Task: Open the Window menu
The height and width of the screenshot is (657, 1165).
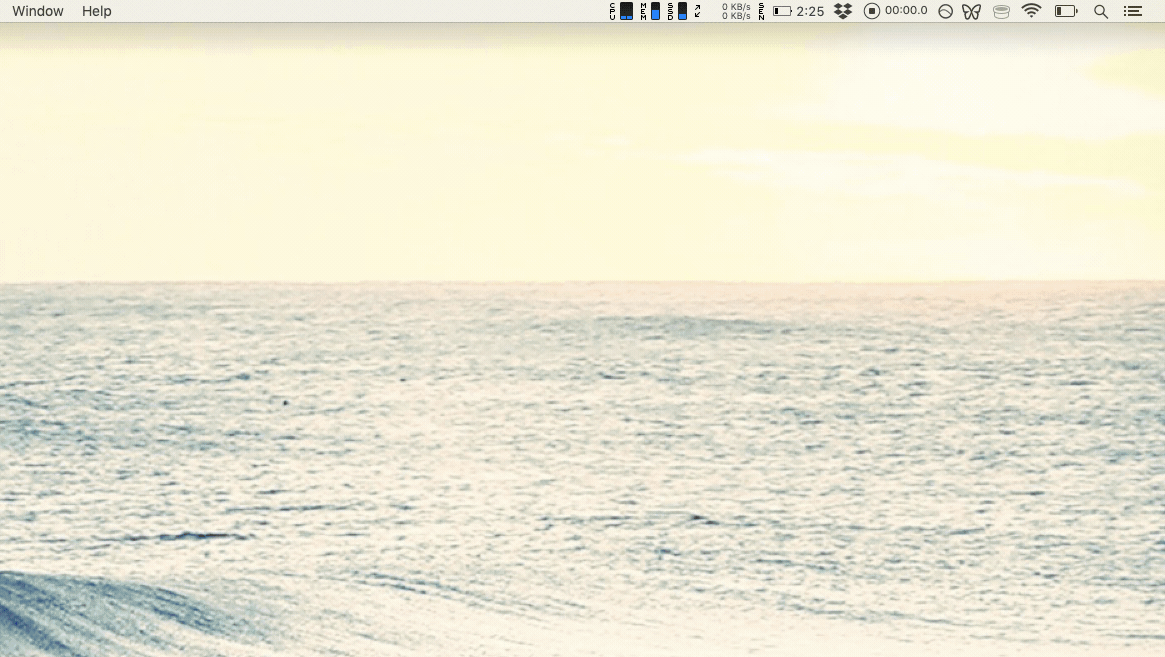Action: 38,11
